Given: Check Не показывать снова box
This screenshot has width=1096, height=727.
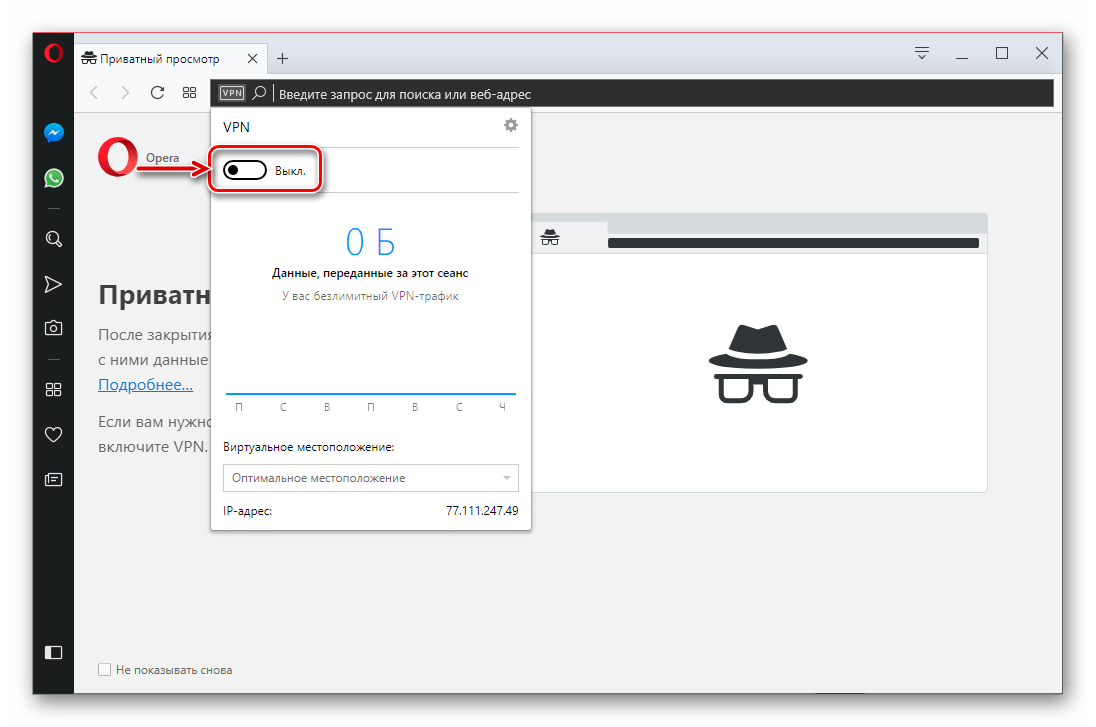Looking at the screenshot, I should click(105, 670).
